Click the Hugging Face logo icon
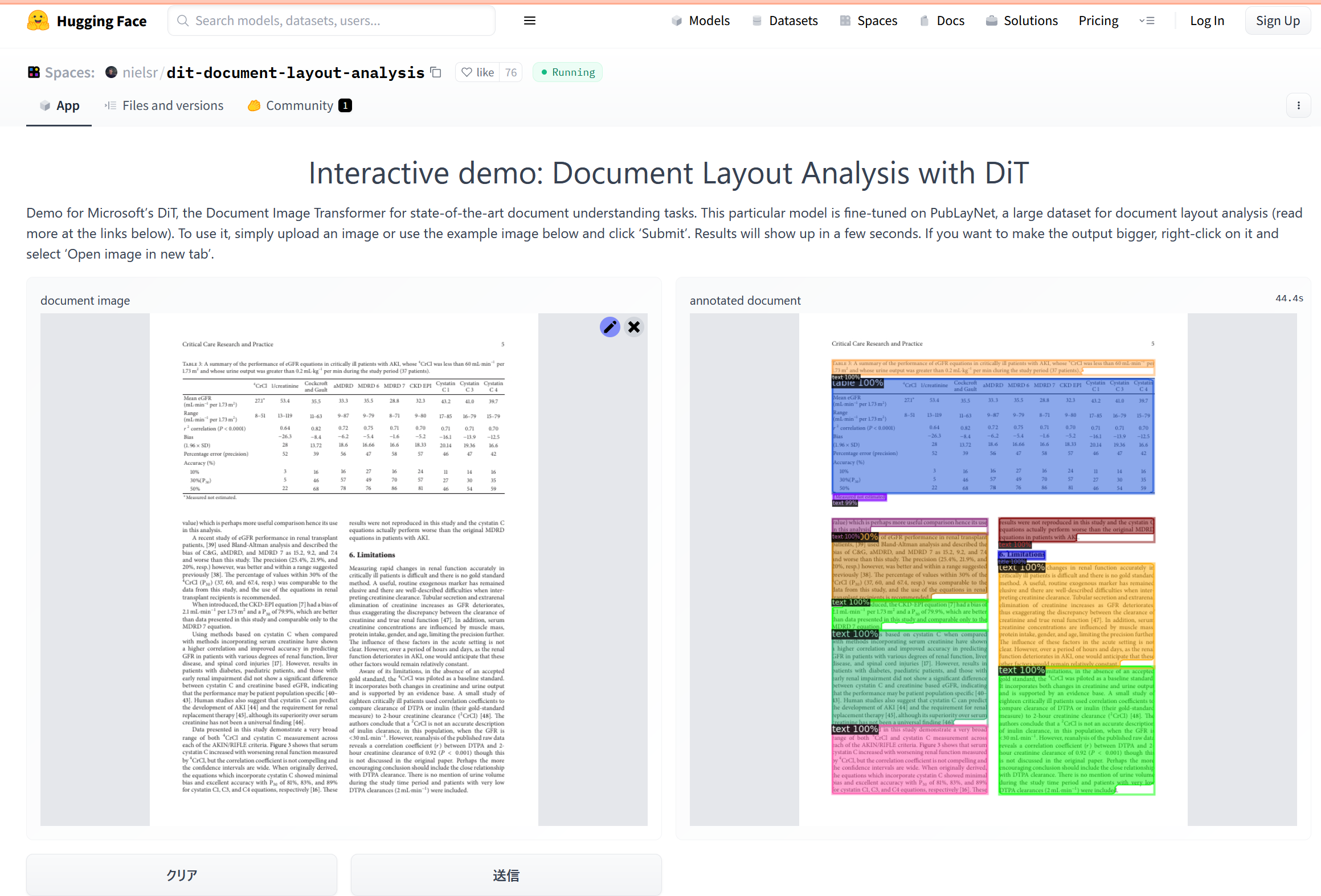The width and height of the screenshot is (1321, 896). coord(38,21)
